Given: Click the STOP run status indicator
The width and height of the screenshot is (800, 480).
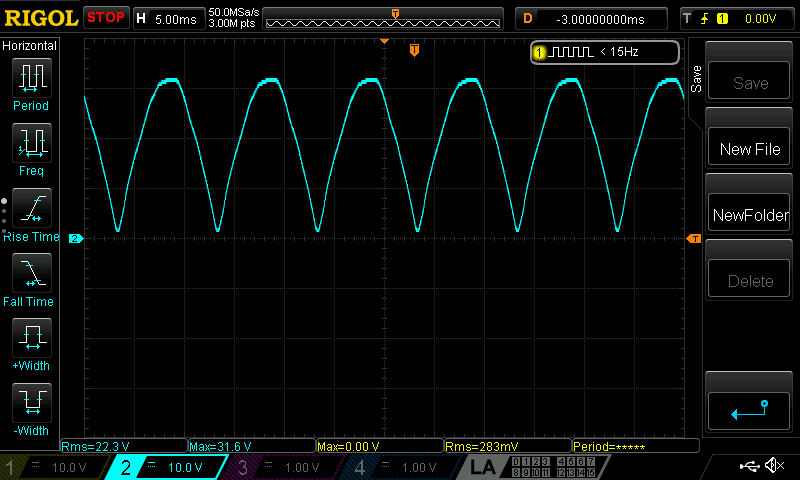Looking at the screenshot, I should click(106, 18).
